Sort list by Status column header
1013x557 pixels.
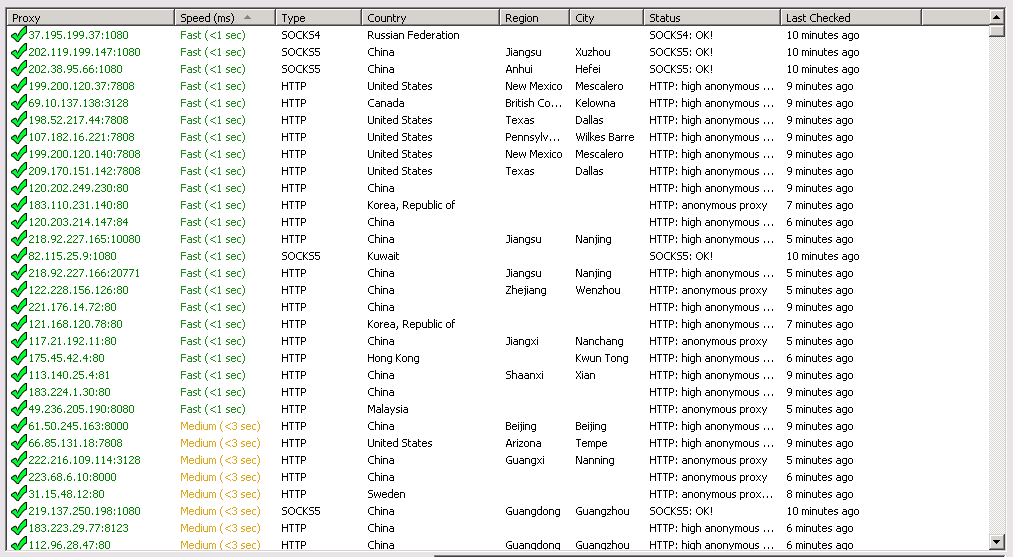(x=712, y=17)
